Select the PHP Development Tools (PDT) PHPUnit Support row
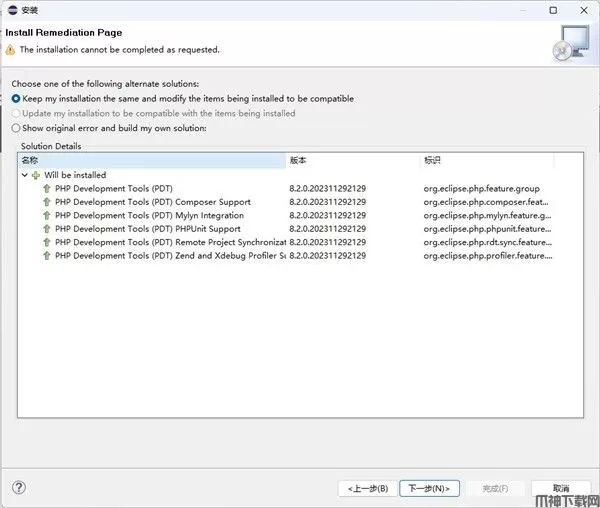Image resolution: width=600 pixels, height=508 pixels. coord(148,229)
